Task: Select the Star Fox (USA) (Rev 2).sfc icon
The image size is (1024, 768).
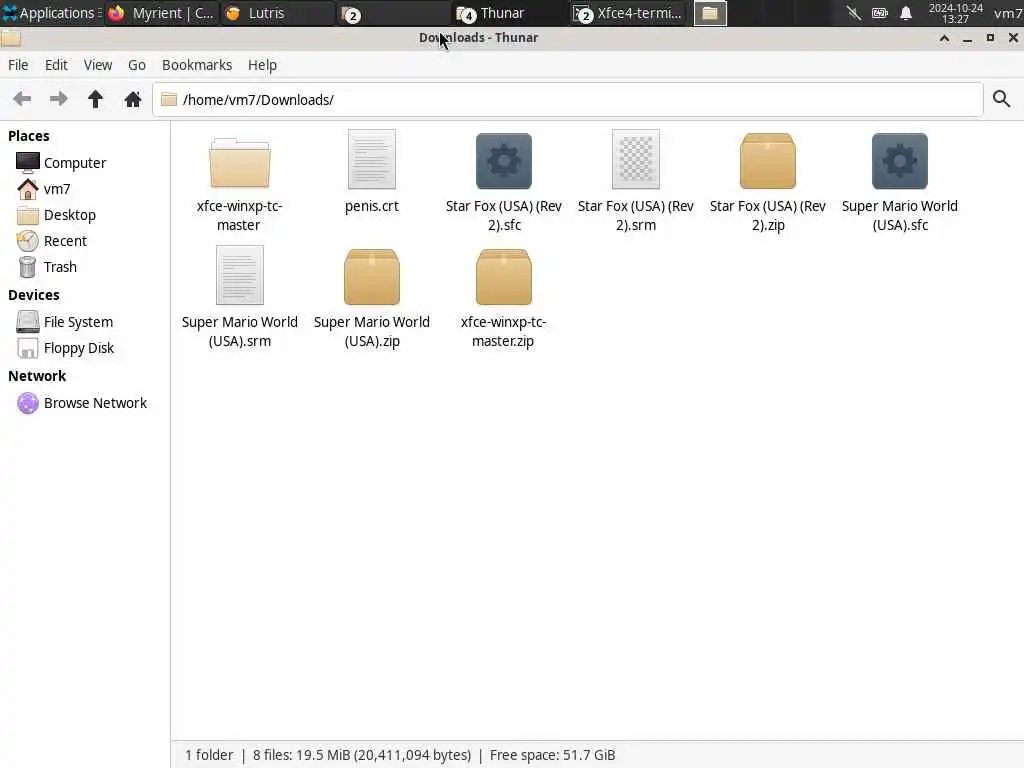Action: point(504,161)
